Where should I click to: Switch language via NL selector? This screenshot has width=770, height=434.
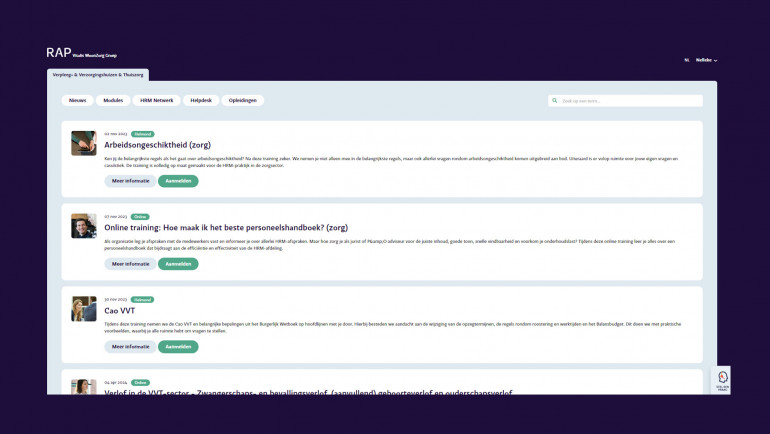click(687, 60)
